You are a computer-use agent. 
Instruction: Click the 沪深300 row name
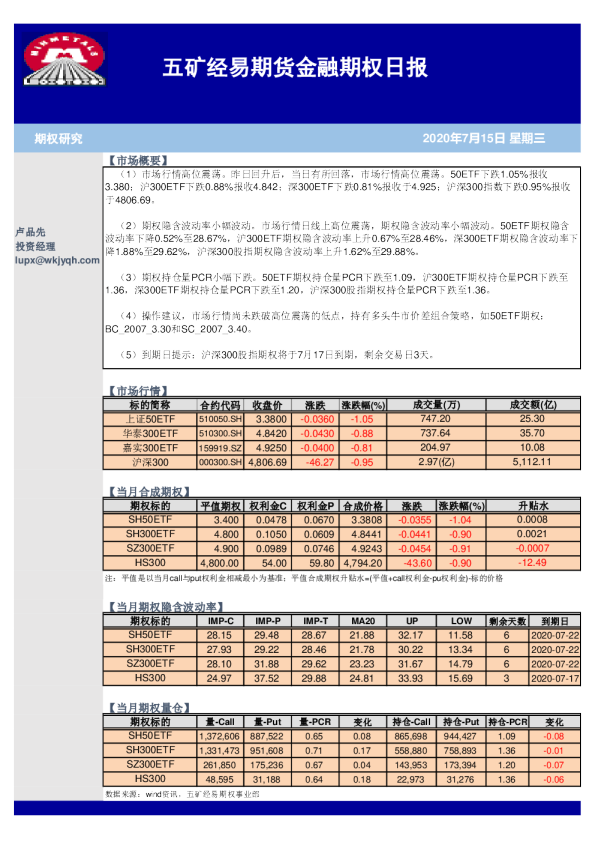tap(150, 462)
